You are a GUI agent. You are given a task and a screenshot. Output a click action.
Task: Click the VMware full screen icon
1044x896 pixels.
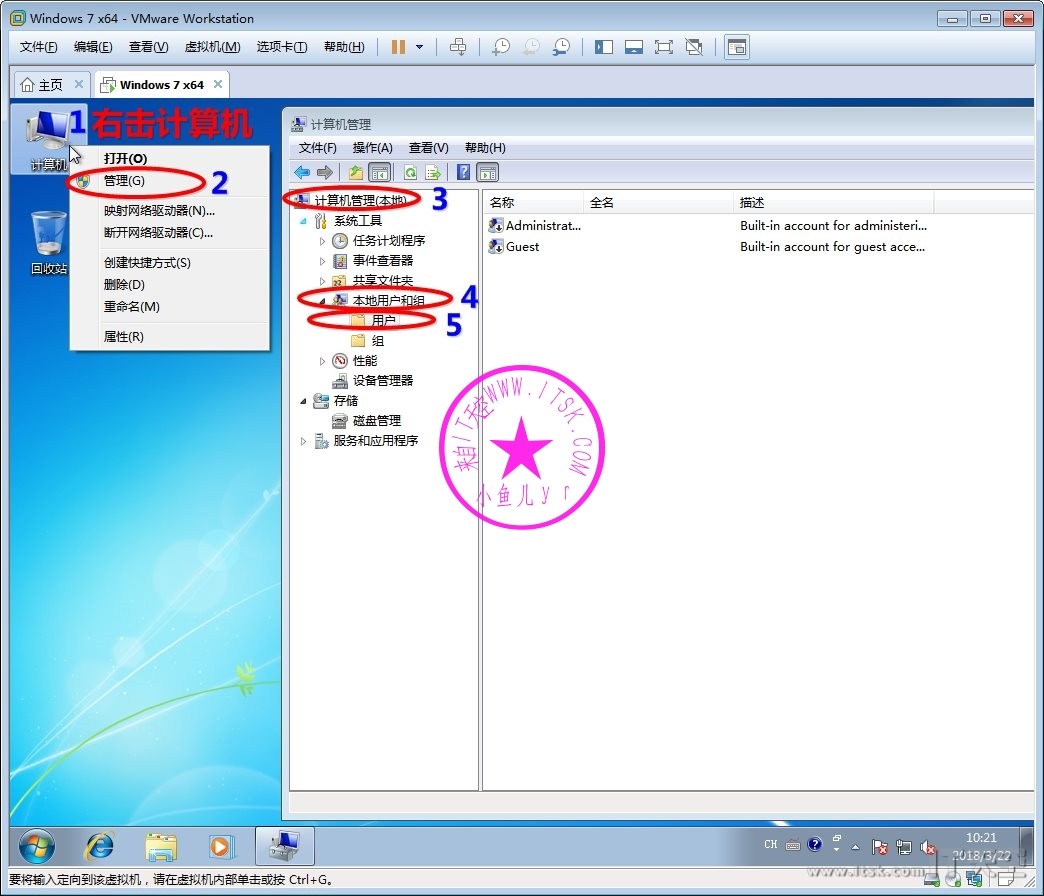(x=663, y=47)
